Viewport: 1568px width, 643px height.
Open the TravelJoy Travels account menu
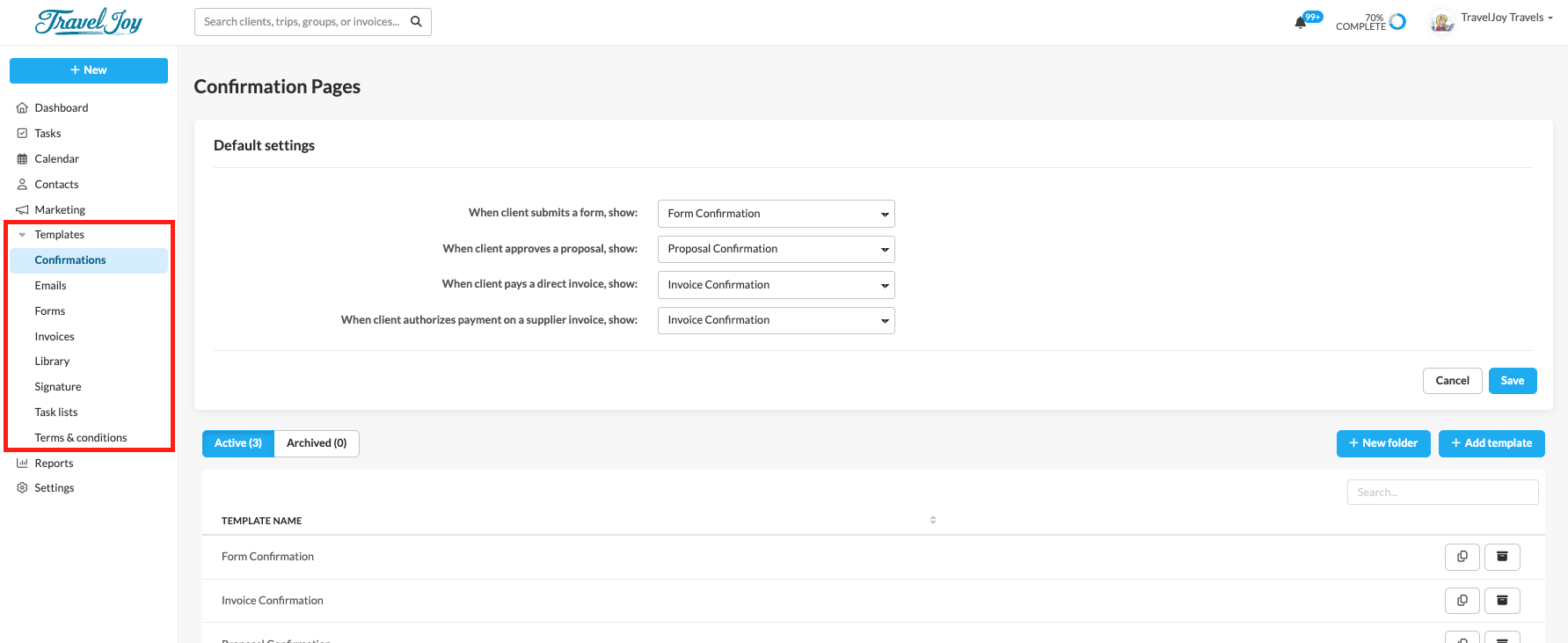coord(1506,18)
